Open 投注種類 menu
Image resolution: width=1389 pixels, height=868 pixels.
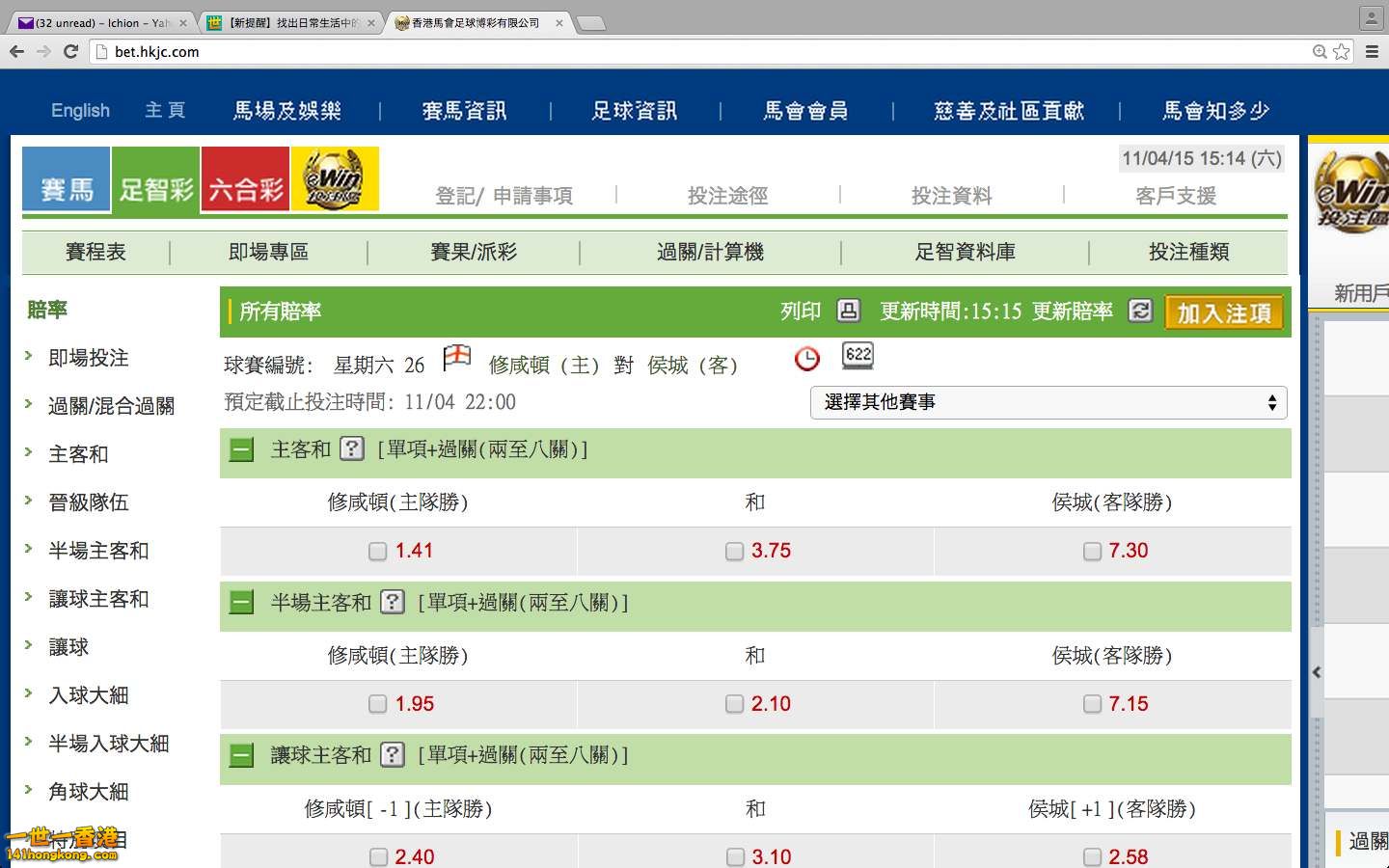point(1188,252)
